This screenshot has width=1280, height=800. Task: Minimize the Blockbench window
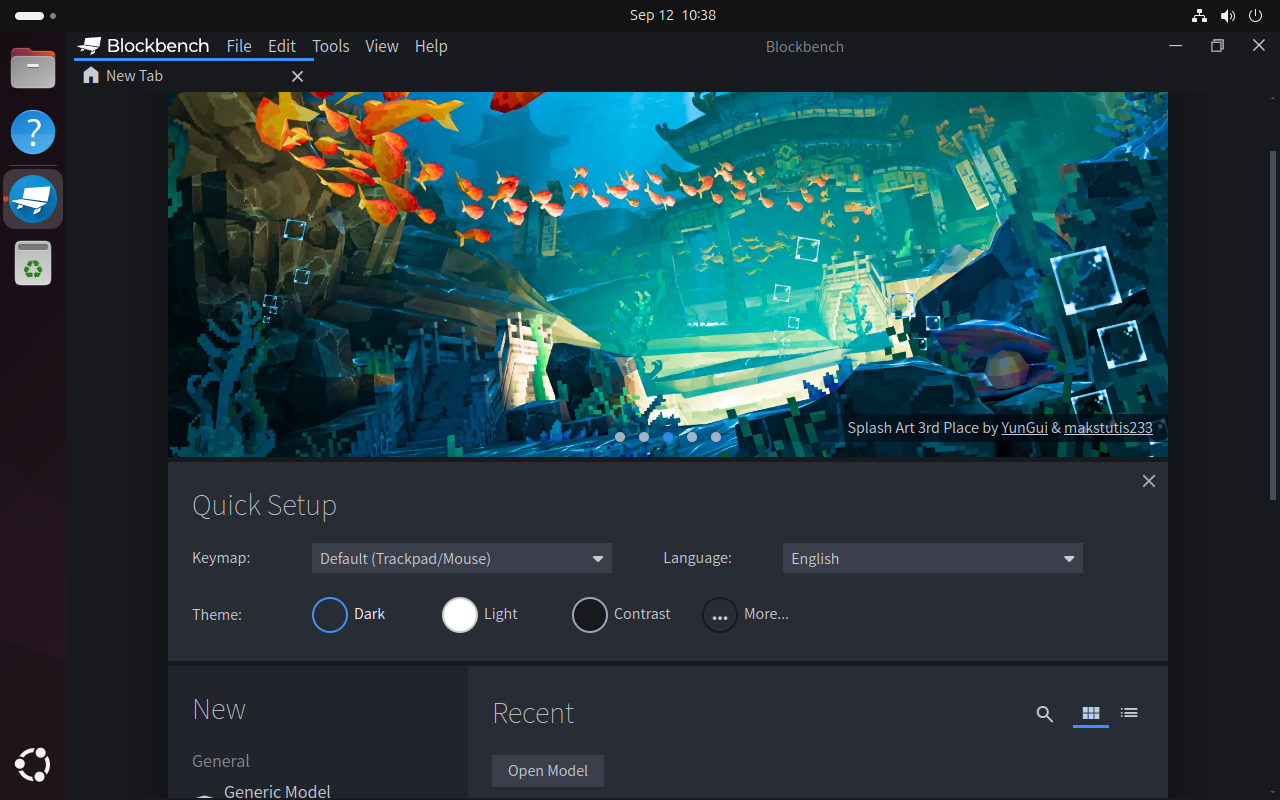(1176, 45)
